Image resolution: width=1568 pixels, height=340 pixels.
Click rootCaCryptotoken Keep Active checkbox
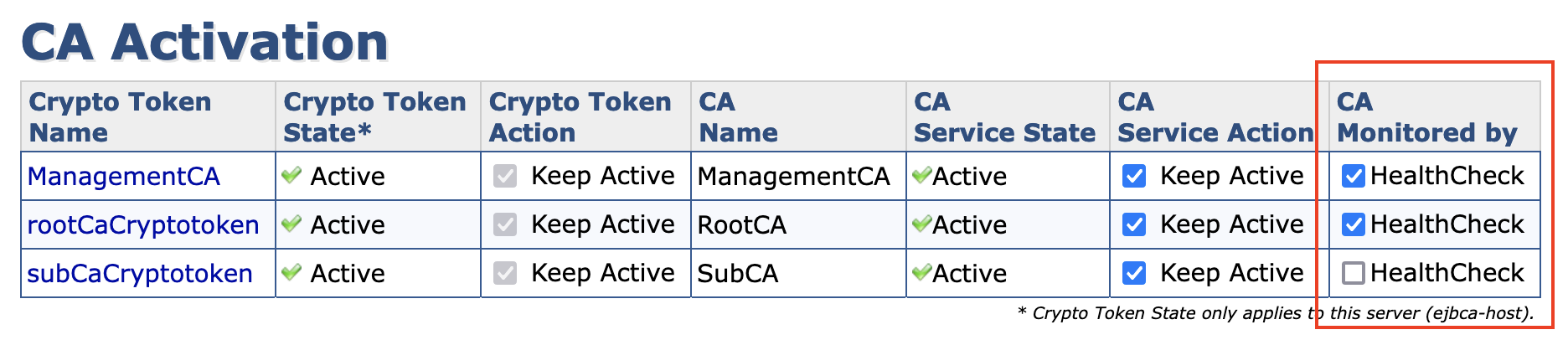point(505,224)
